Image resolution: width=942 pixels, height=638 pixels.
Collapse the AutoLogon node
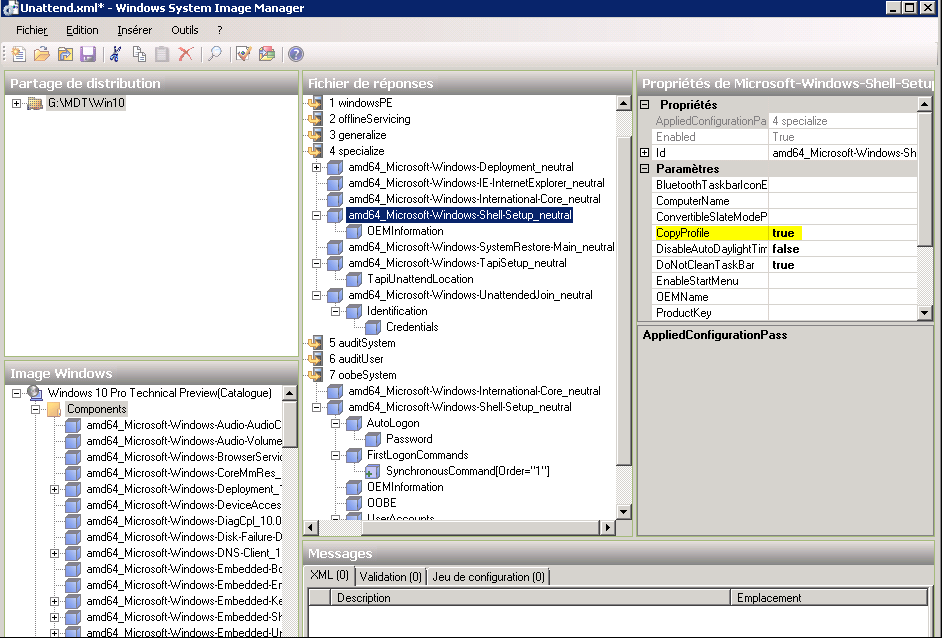[x=336, y=423]
